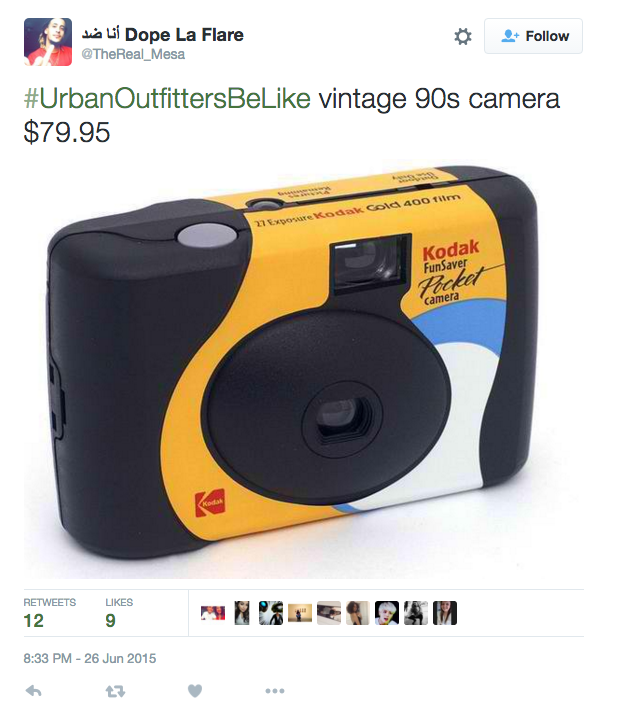Like the tweet with heart icon
Screen dimensions: 617x720
(x=195, y=690)
